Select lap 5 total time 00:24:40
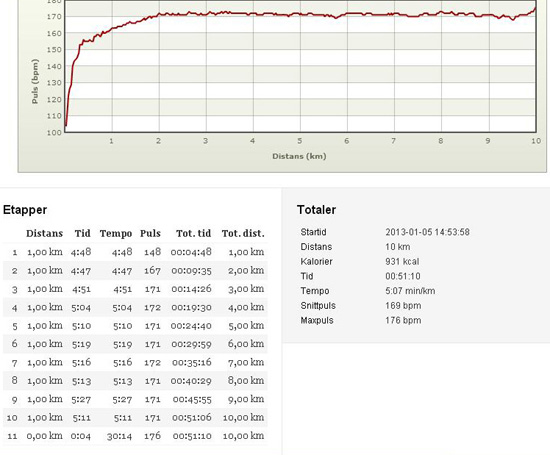 191,326
